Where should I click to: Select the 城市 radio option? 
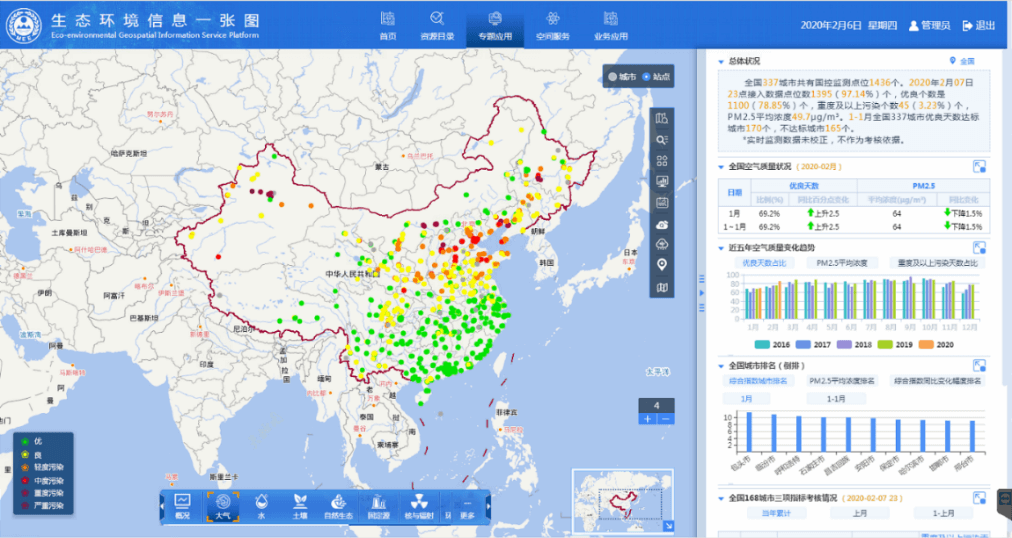pyautogui.click(x=613, y=76)
